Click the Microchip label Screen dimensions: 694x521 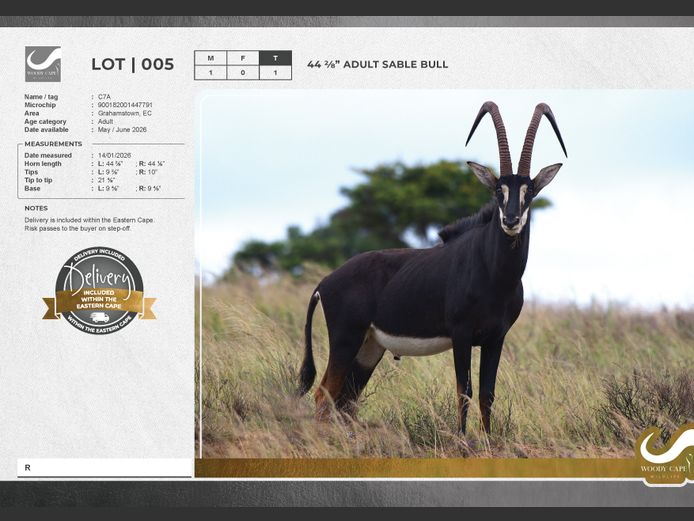pyautogui.click(x=40, y=105)
